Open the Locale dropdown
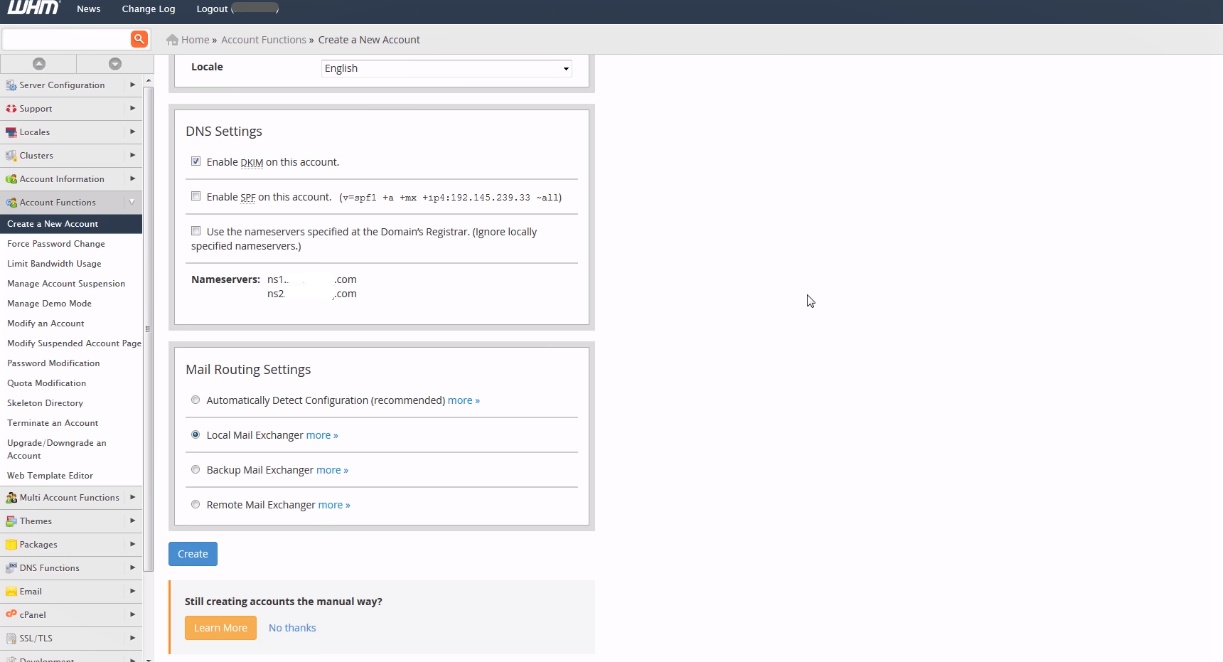The height and width of the screenshot is (662, 1223). pyautogui.click(x=446, y=69)
